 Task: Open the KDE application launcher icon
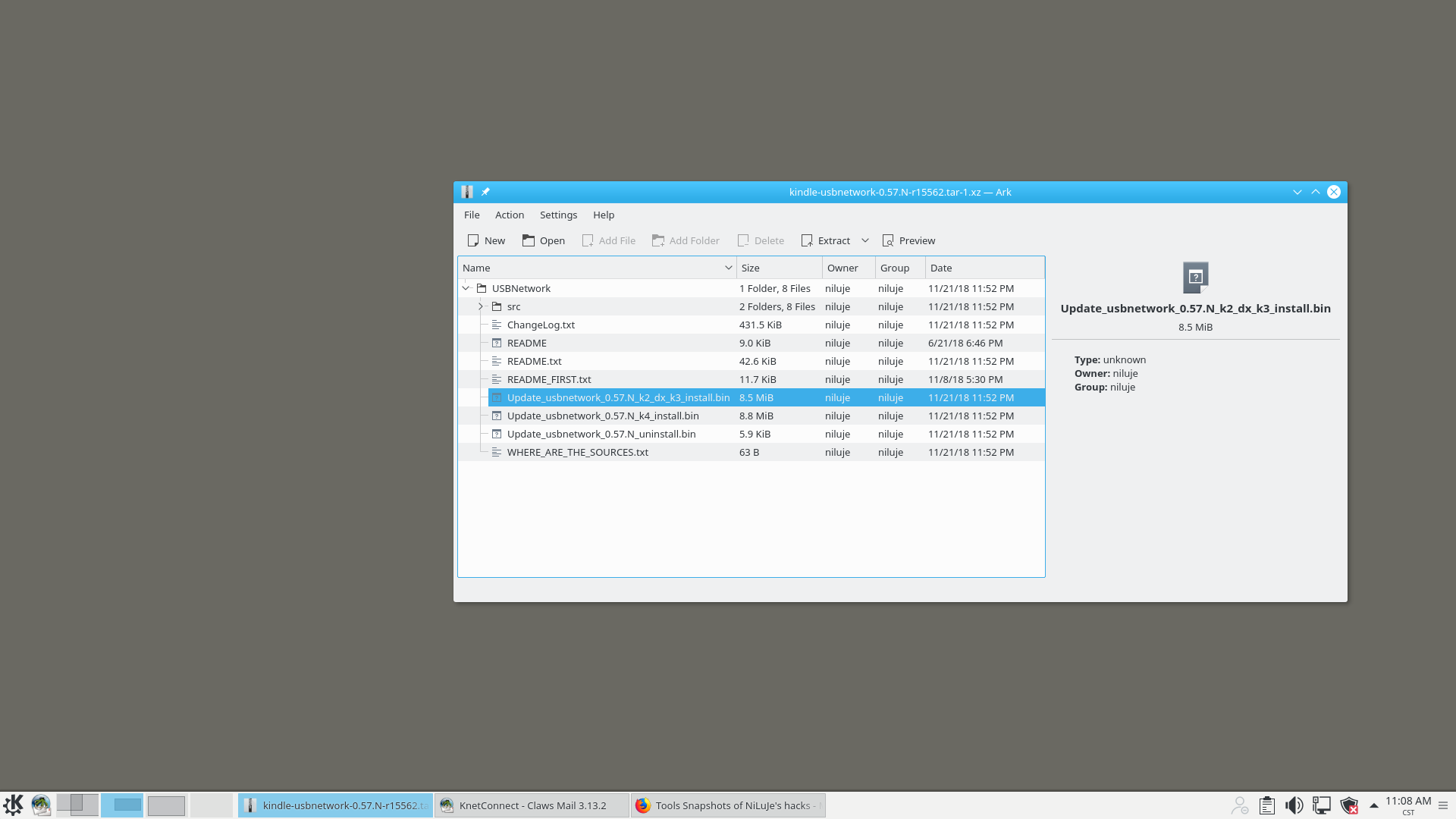point(13,805)
